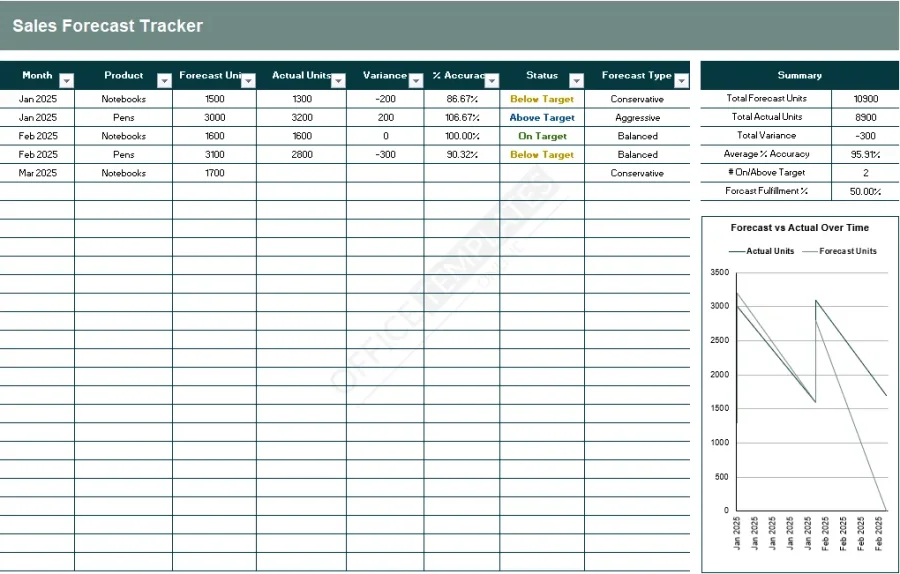The image size is (900, 574).
Task: Select the accuracy cell 90.32%
Action: tap(462, 154)
